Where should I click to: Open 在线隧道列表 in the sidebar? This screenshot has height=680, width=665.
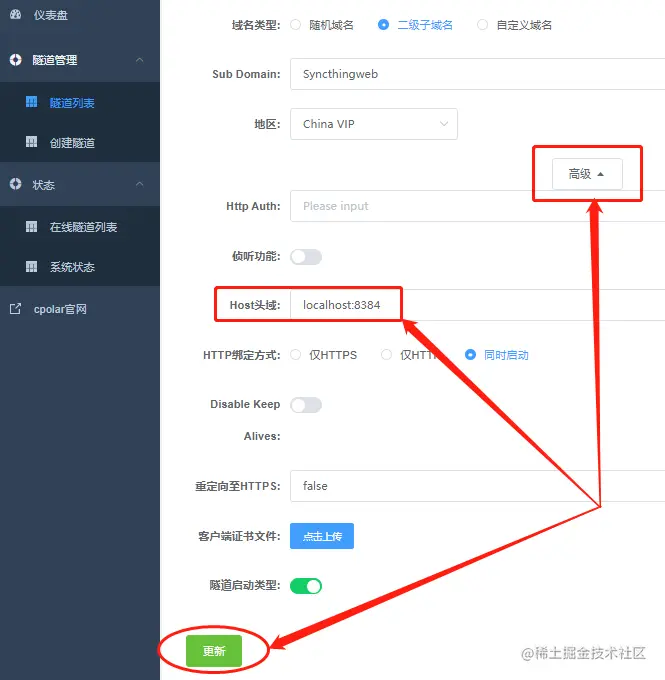coord(83,227)
